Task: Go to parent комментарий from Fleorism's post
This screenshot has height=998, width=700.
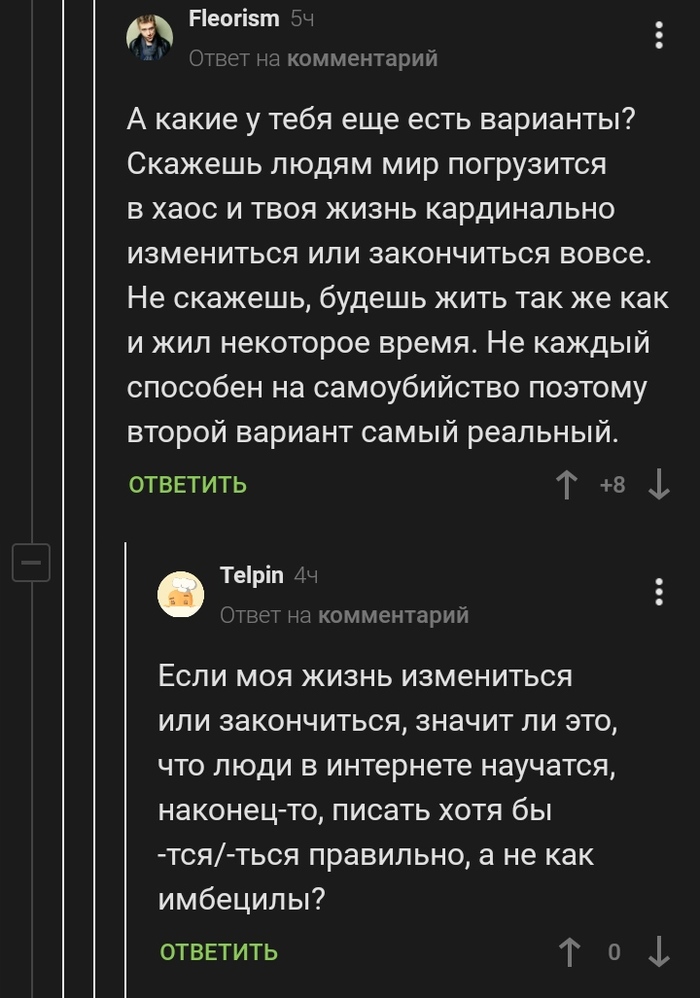Action: click(362, 59)
